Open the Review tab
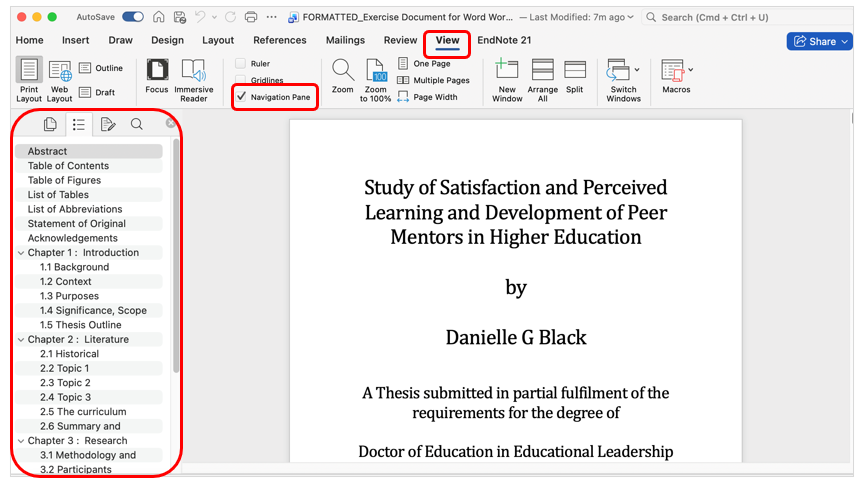863x484 pixels. tap(401, 40)
